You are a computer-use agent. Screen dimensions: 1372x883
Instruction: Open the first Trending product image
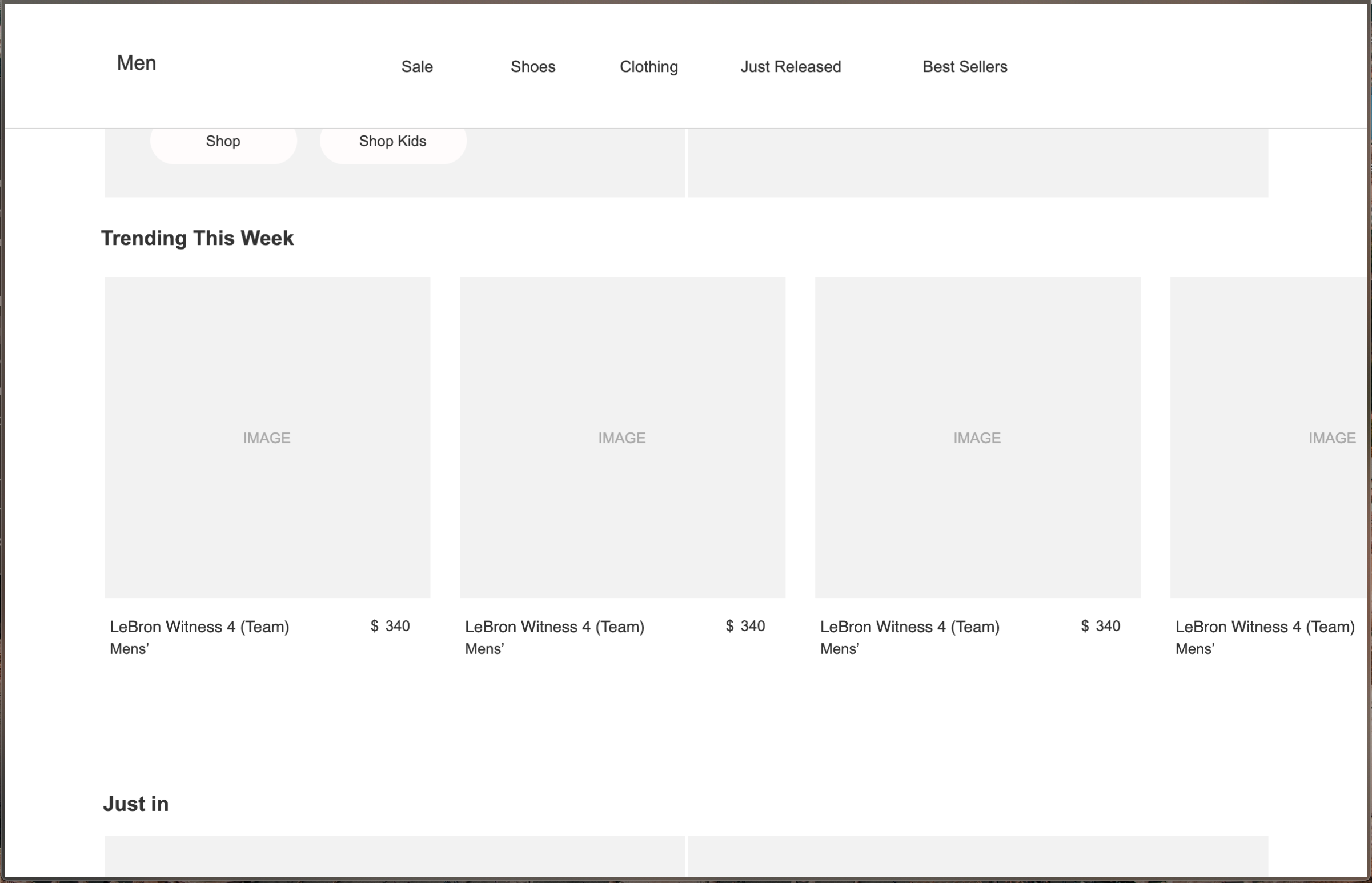[x=267, y=438]
